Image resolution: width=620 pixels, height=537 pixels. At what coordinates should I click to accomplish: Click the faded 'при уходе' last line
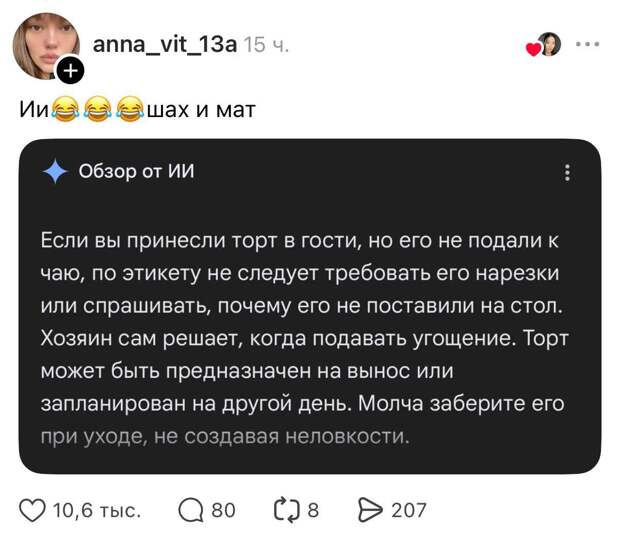(224, 436)
